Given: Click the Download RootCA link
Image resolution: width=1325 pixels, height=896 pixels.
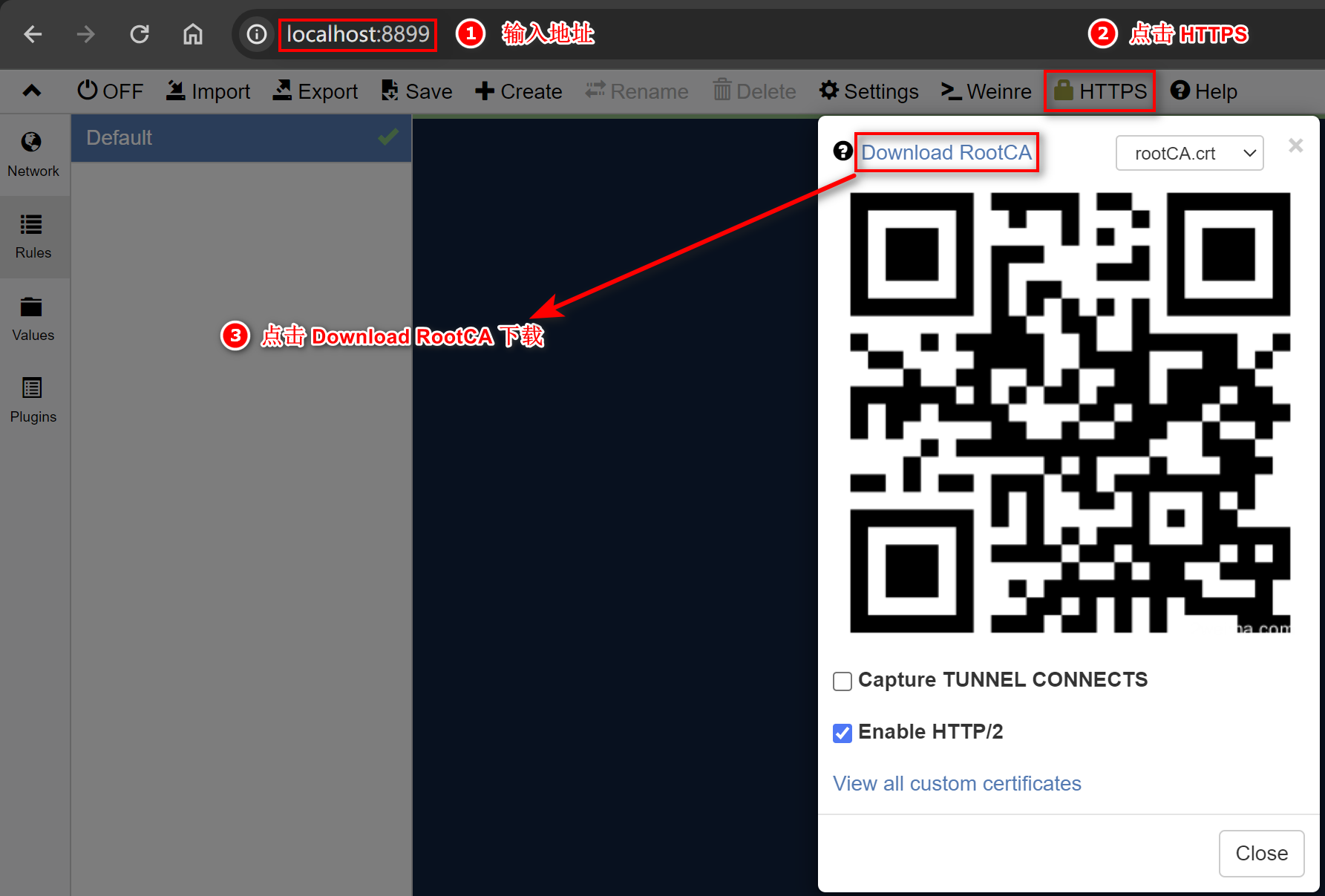Looking at the screenshot, I should pyautogui.click(x=946, y=152).
